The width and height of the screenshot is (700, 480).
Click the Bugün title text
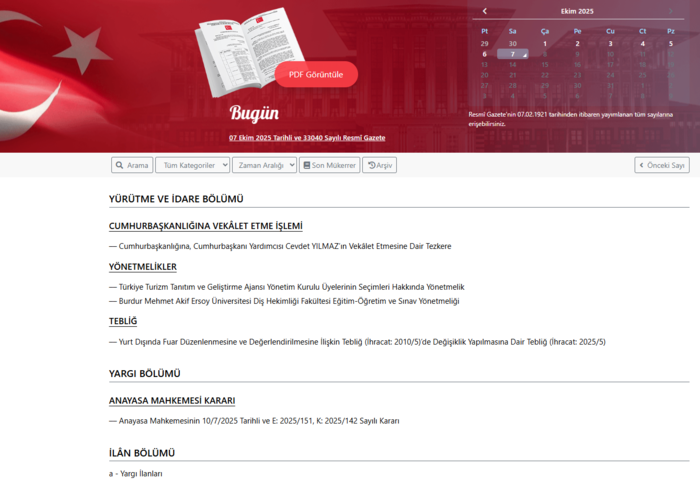coord(254,113)
